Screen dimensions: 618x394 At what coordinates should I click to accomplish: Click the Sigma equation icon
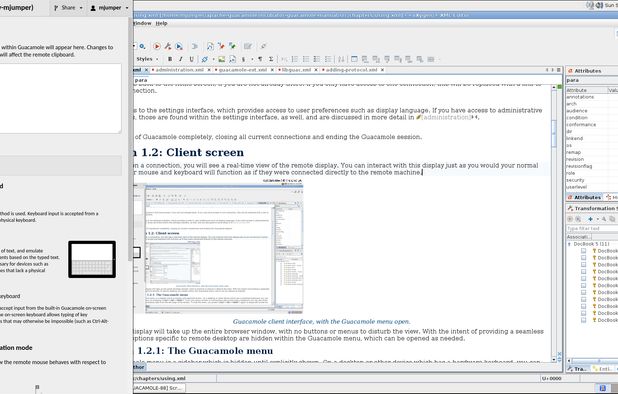click(271, 59)
